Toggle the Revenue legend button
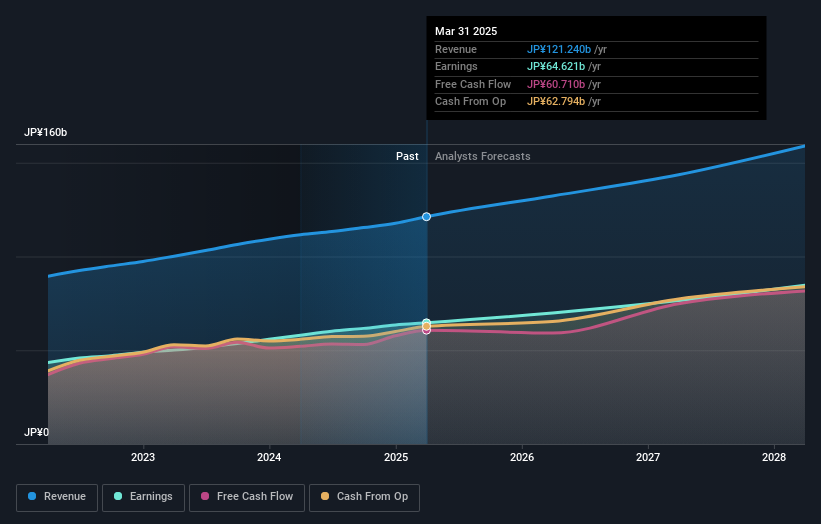Image resolution: width=821 pixels, height=524 pixels. tap(57, 497)
